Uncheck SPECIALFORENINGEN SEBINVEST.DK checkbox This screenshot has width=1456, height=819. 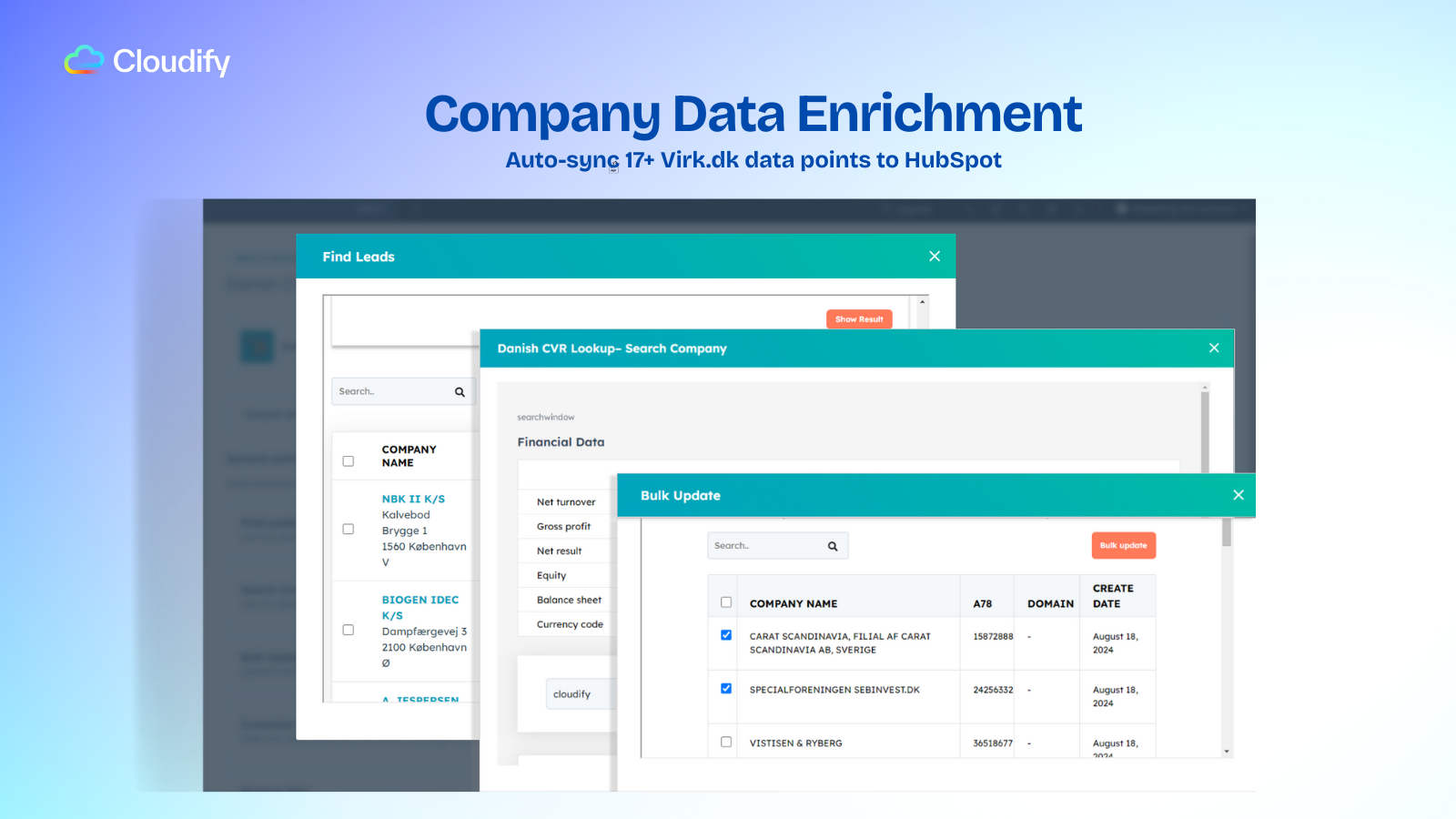(x=726, y=689)
